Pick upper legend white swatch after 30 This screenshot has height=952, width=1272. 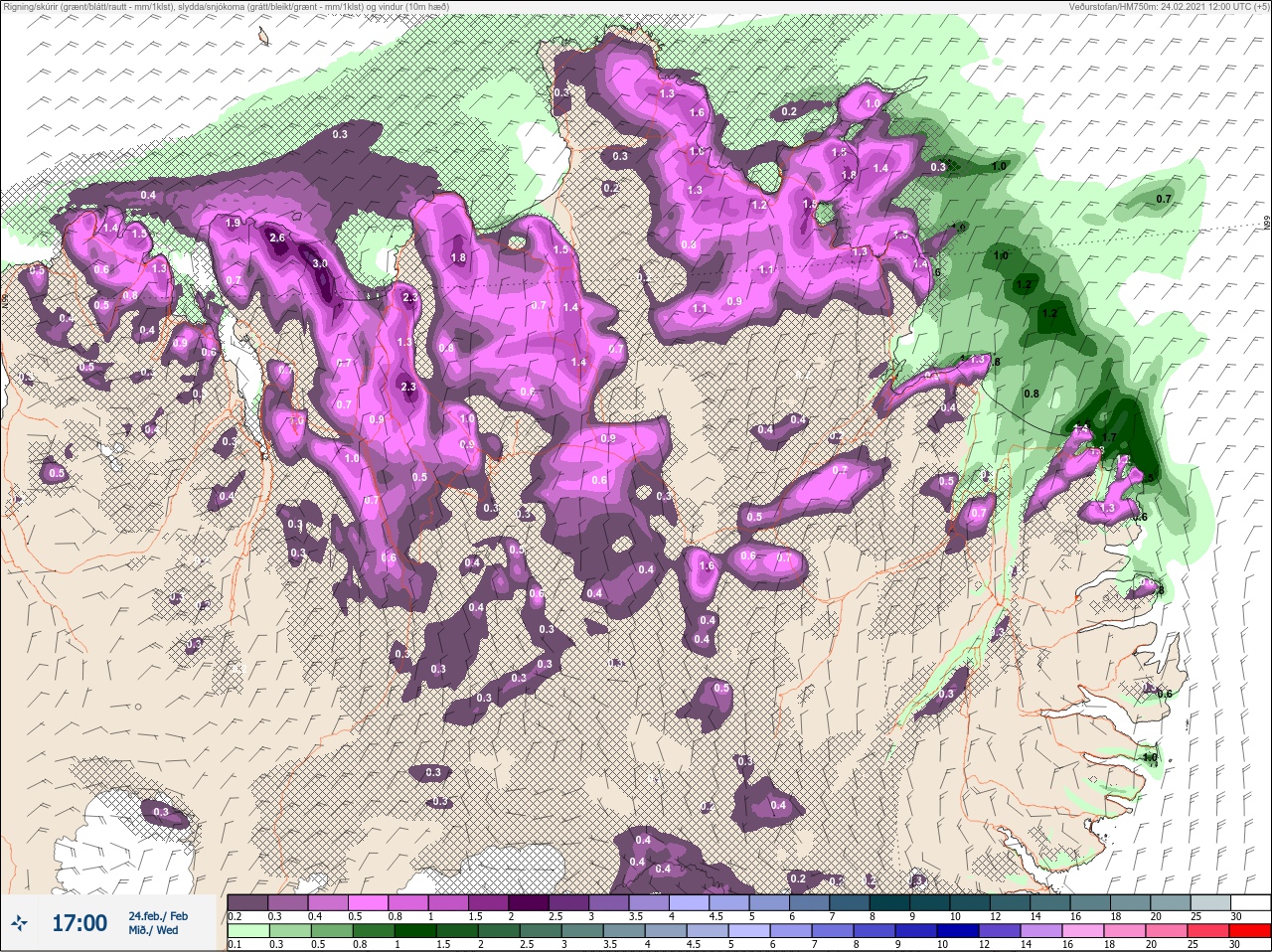(1252, 902)
